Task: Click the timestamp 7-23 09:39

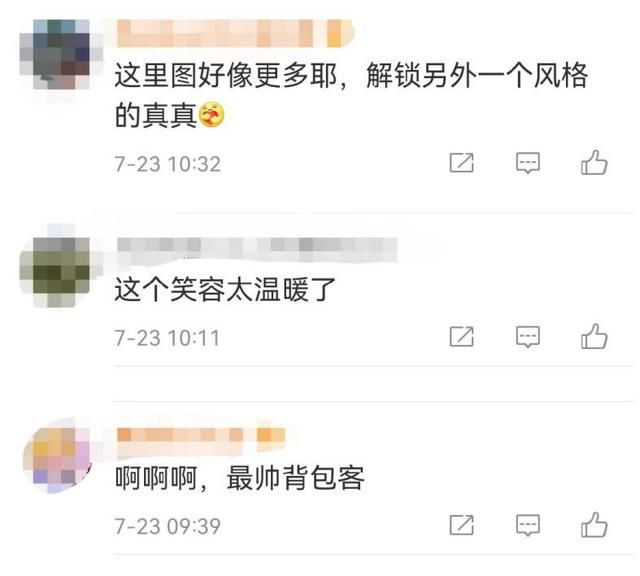Action: pyautogui.click(x=168, y=526)
